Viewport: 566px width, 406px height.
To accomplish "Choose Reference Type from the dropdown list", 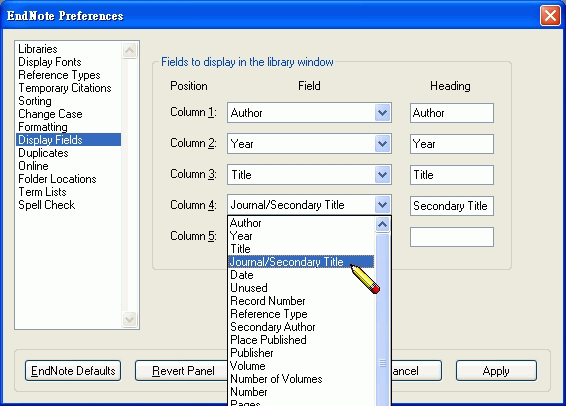I will pyautogui.click(x=302, y=314).
